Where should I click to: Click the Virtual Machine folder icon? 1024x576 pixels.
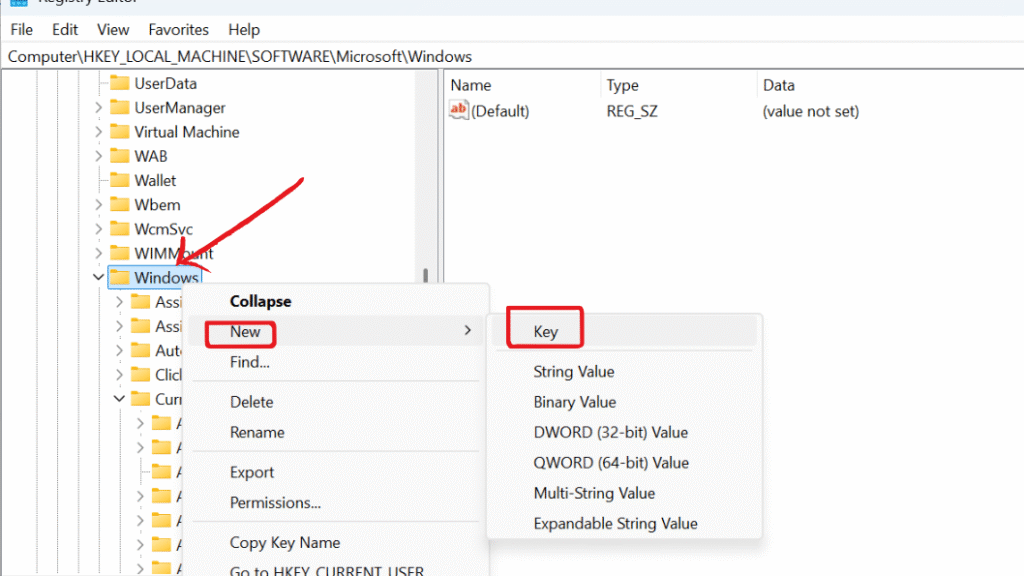[x=120, y=131]
